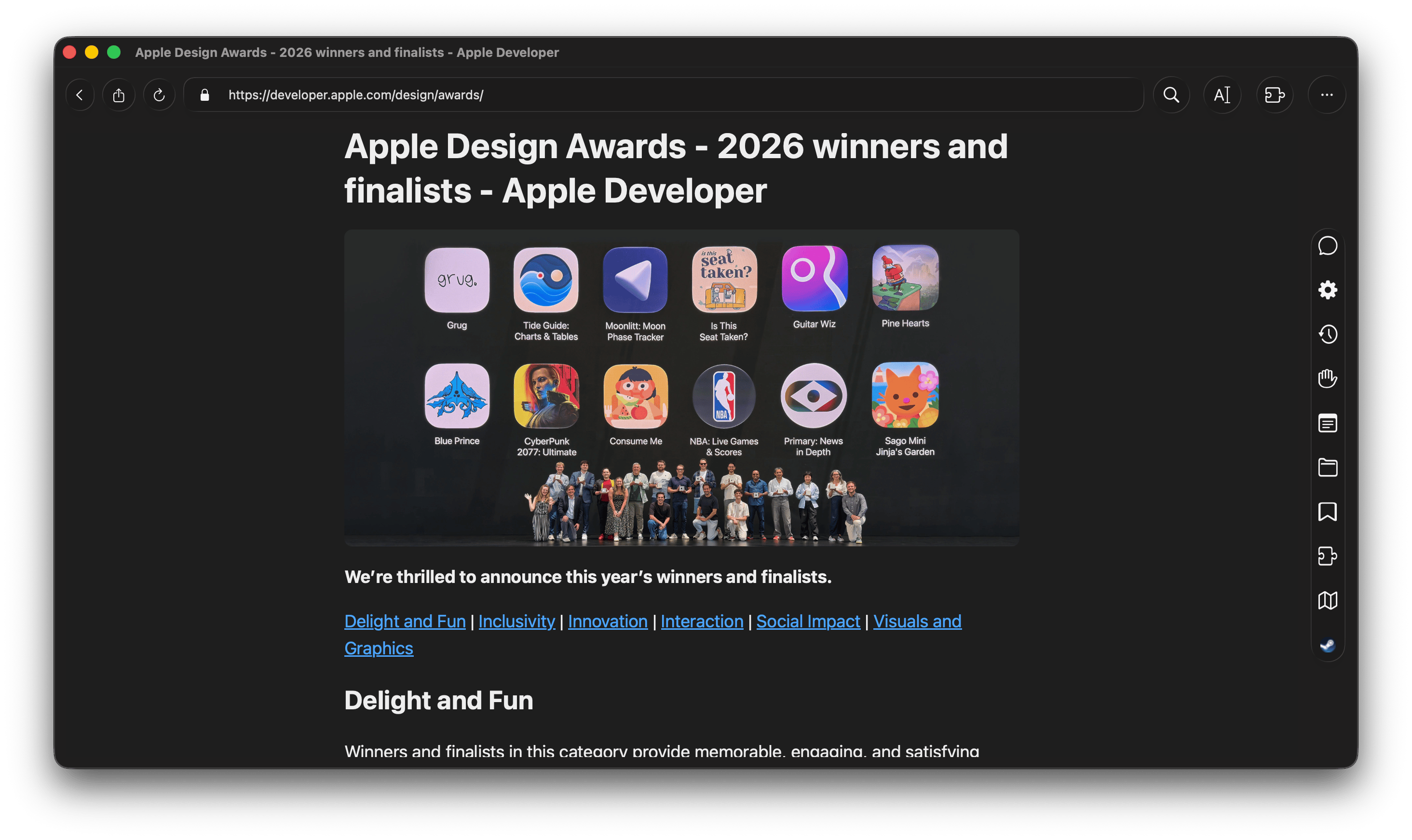This screenshot has height=840, width=1412.
Task: Click the winners group photo on stage
Action: (695, 501)
